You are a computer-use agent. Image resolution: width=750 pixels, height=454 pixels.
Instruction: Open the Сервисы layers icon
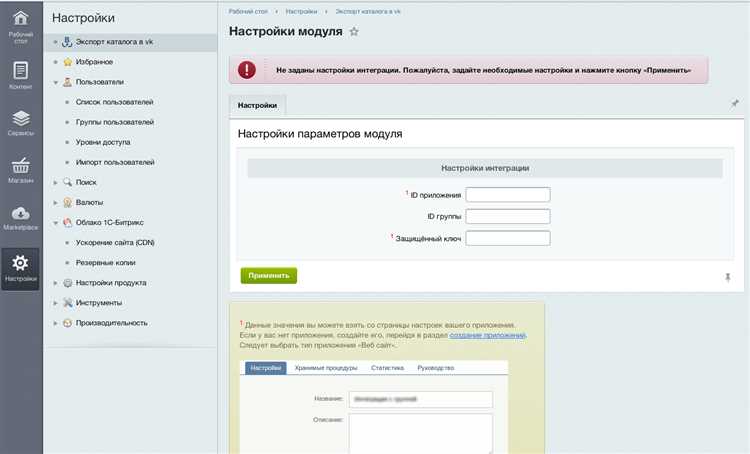[21, 118]
